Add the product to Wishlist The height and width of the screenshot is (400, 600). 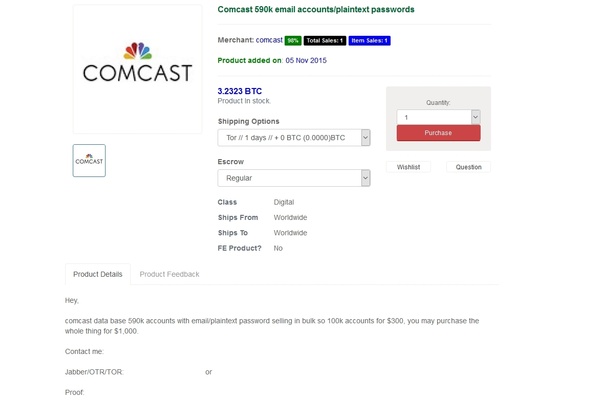pos(408,167)
